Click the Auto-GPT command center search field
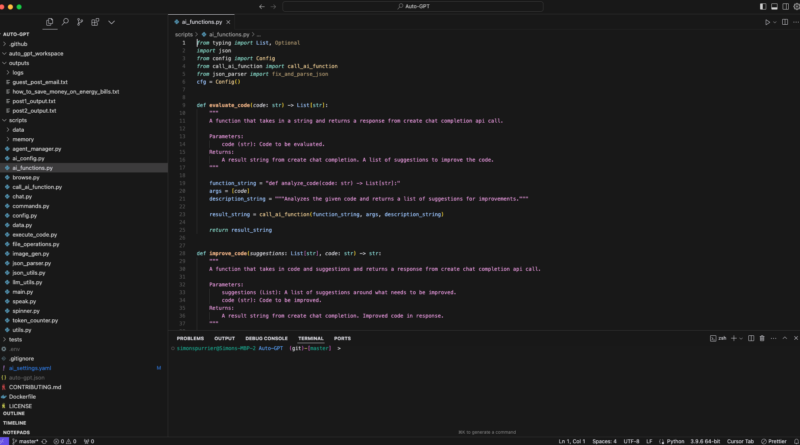This screenshot has height=445, width=800. point(413,7)
